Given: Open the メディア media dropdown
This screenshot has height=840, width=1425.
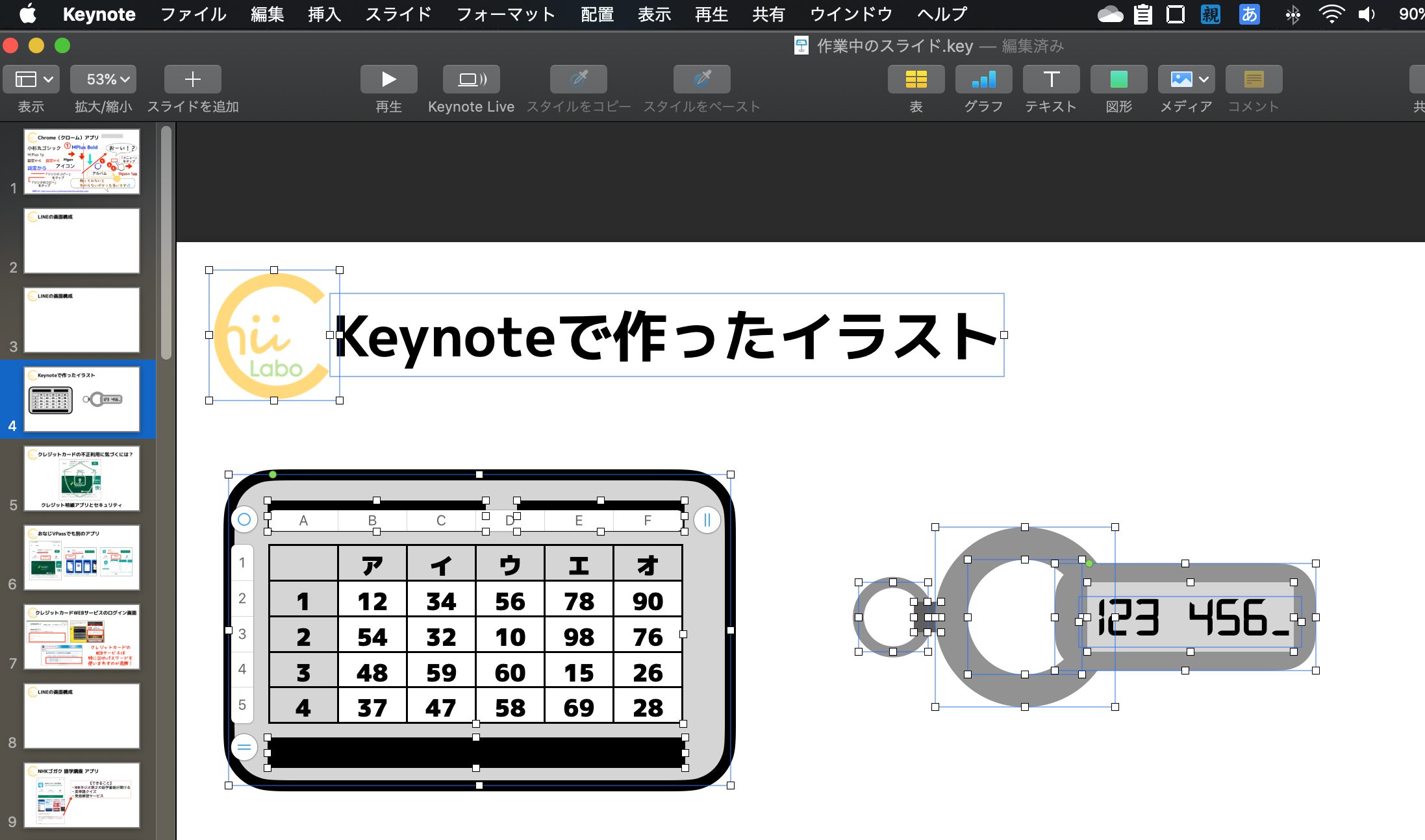Looking at the screenshot, I should pyautogui.click(x=1186, y=79).
